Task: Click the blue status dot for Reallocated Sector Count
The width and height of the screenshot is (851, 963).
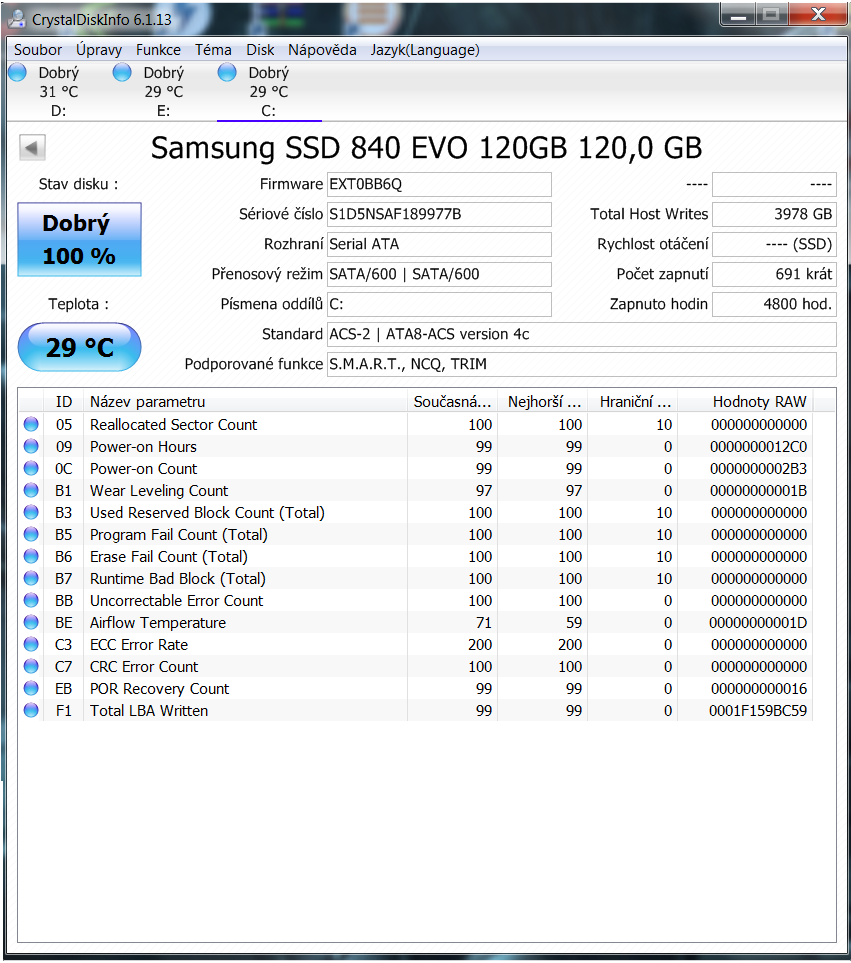Action: point(31,424)
